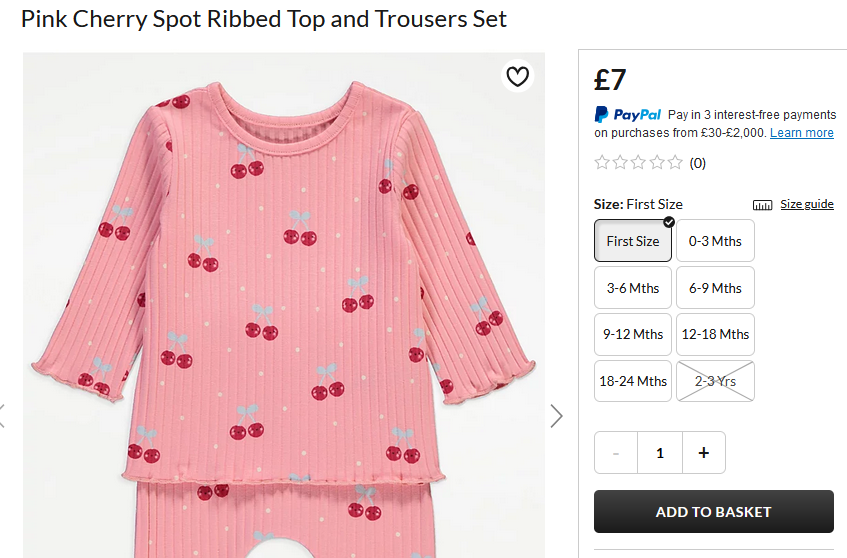Click the size guide ruler icon
This screenshot has height=558, width=847.
(x=762, y=205)
